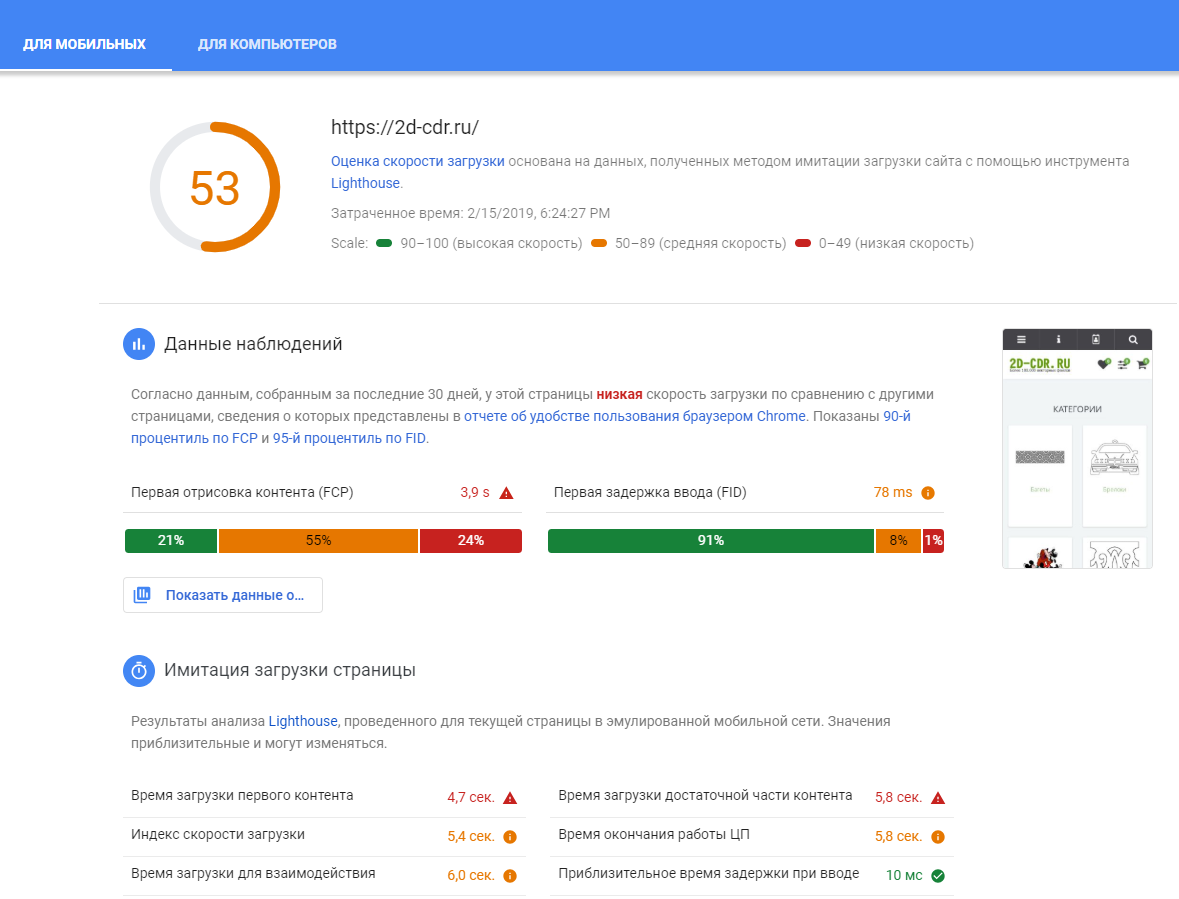Click the mobile page screenshot thumbnail
Image resolution: width=1179 pixels, height=899 pixels.
1077,449
